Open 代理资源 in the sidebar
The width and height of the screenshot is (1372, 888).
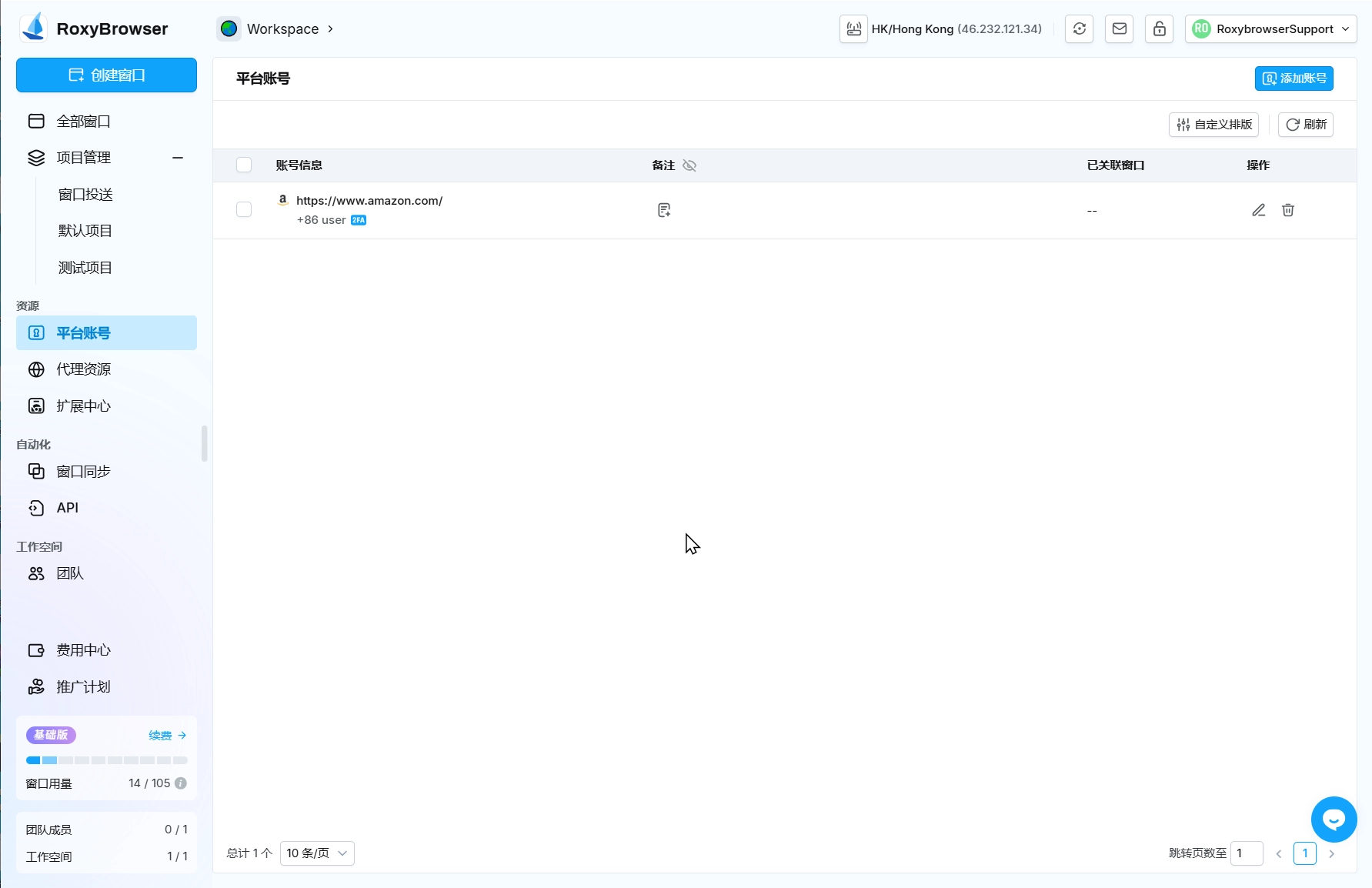point(84,369)
